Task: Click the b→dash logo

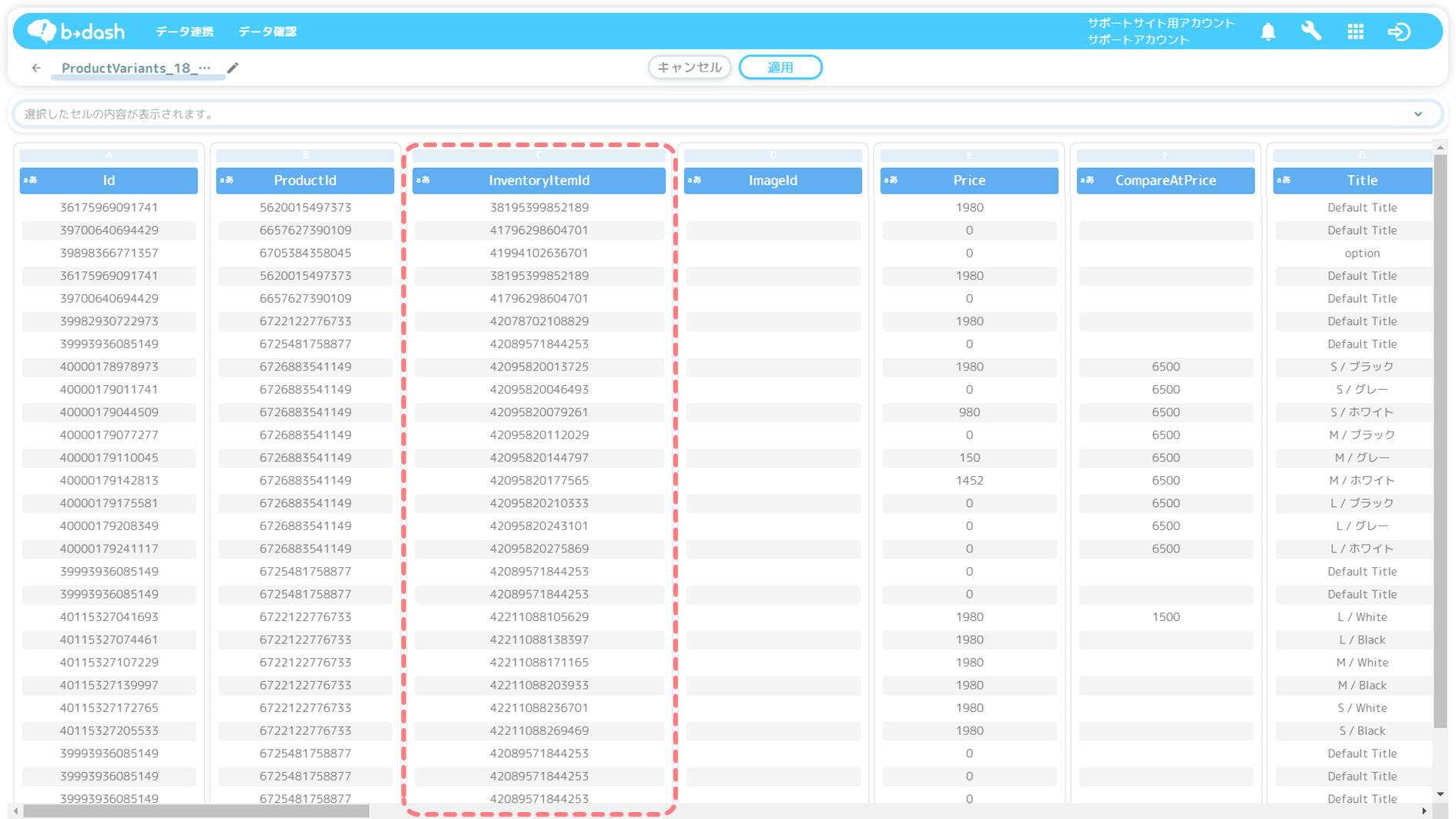Action: click(x=75, y=31)
